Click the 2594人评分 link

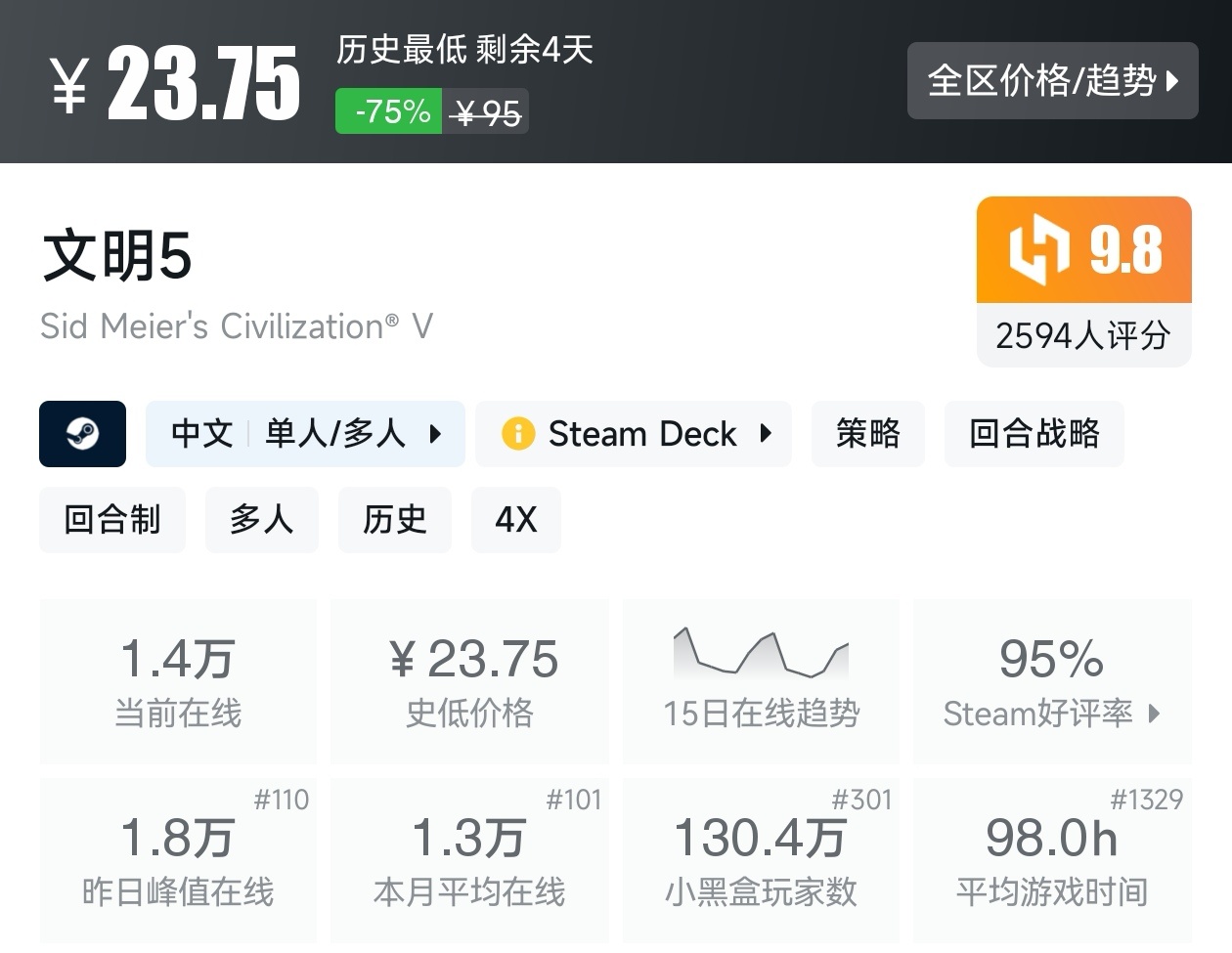click(x=1082, y=335)
